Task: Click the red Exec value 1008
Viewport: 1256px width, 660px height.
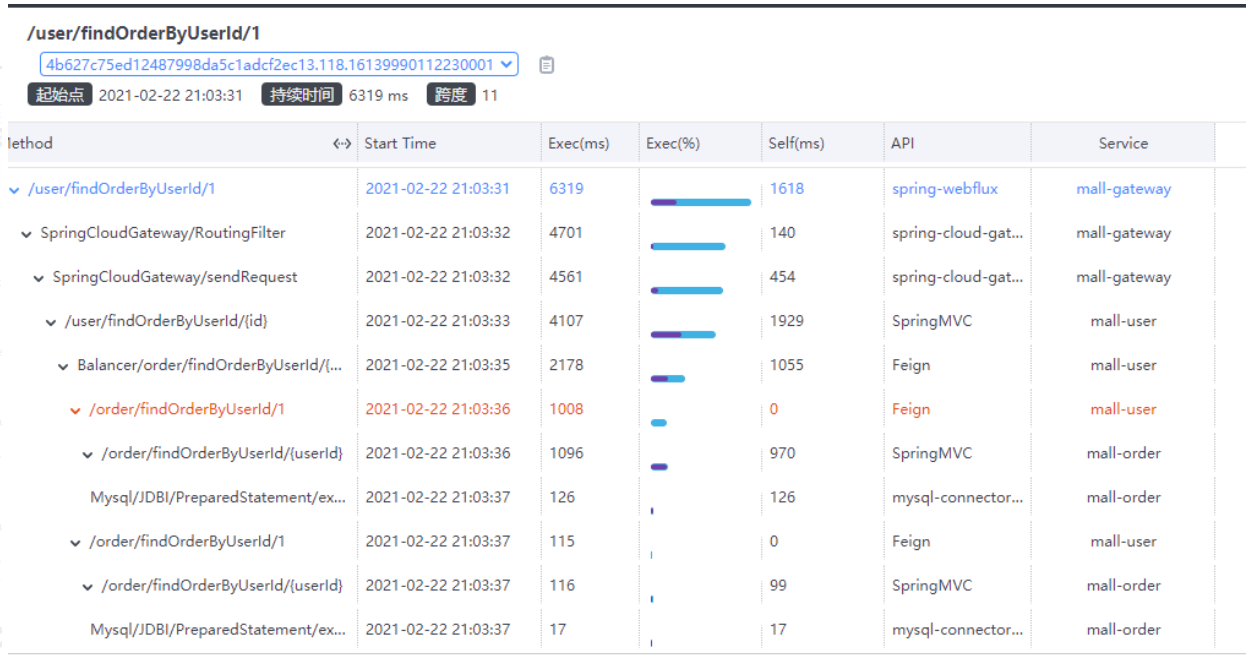Action: (565, 409)
